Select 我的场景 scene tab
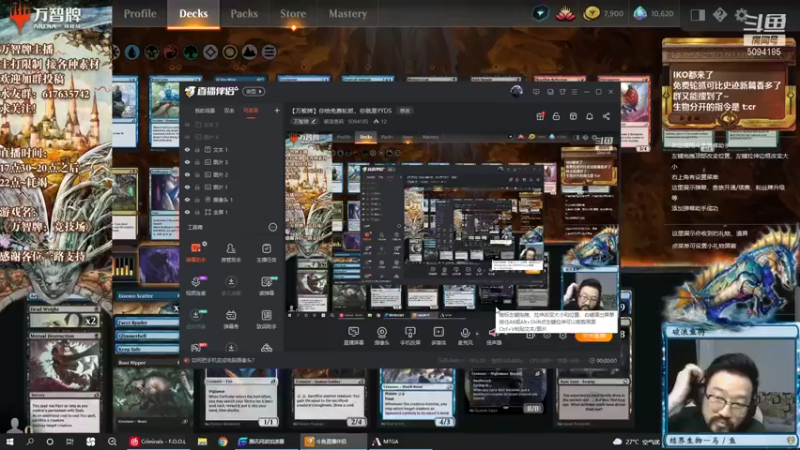This screenshot has height=450, width=800. tap(205, 111)
